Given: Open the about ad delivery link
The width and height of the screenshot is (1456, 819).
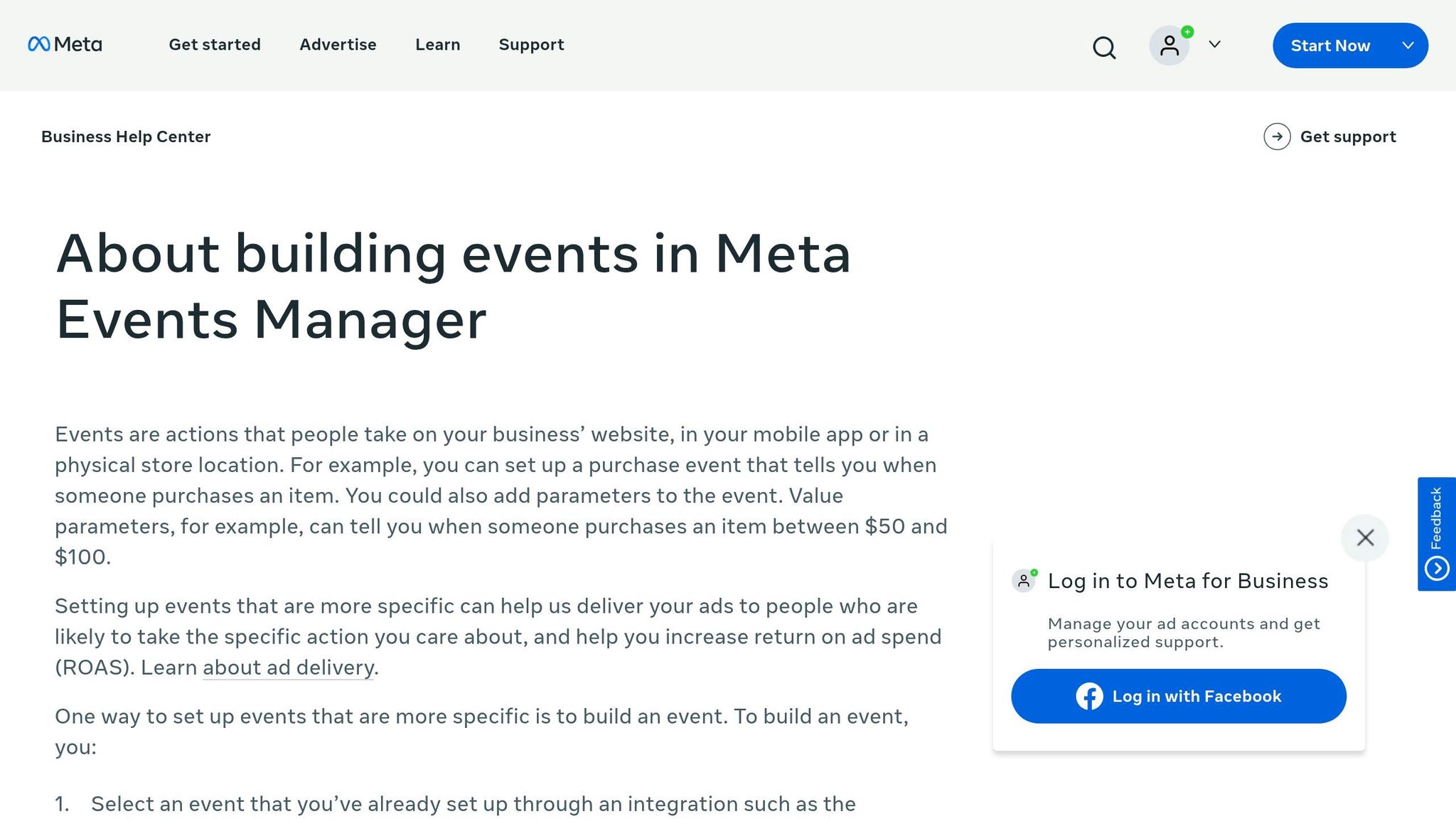Looking at the screenshot, I should click(287, 668).
